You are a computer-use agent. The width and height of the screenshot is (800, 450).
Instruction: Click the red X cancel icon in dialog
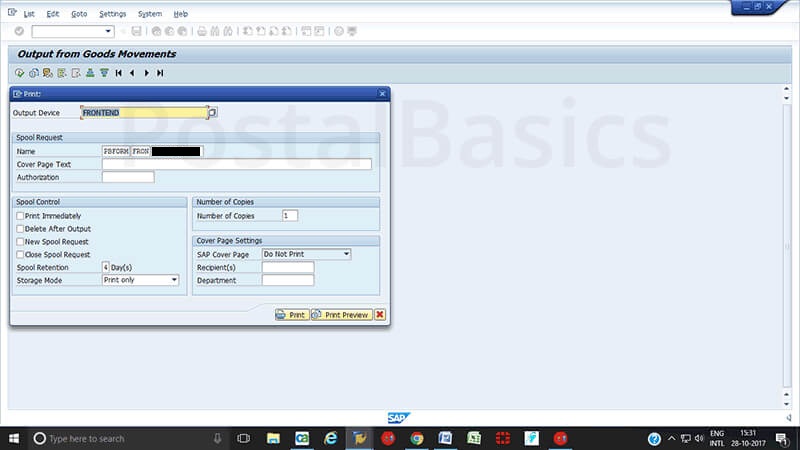coord(380,315)
